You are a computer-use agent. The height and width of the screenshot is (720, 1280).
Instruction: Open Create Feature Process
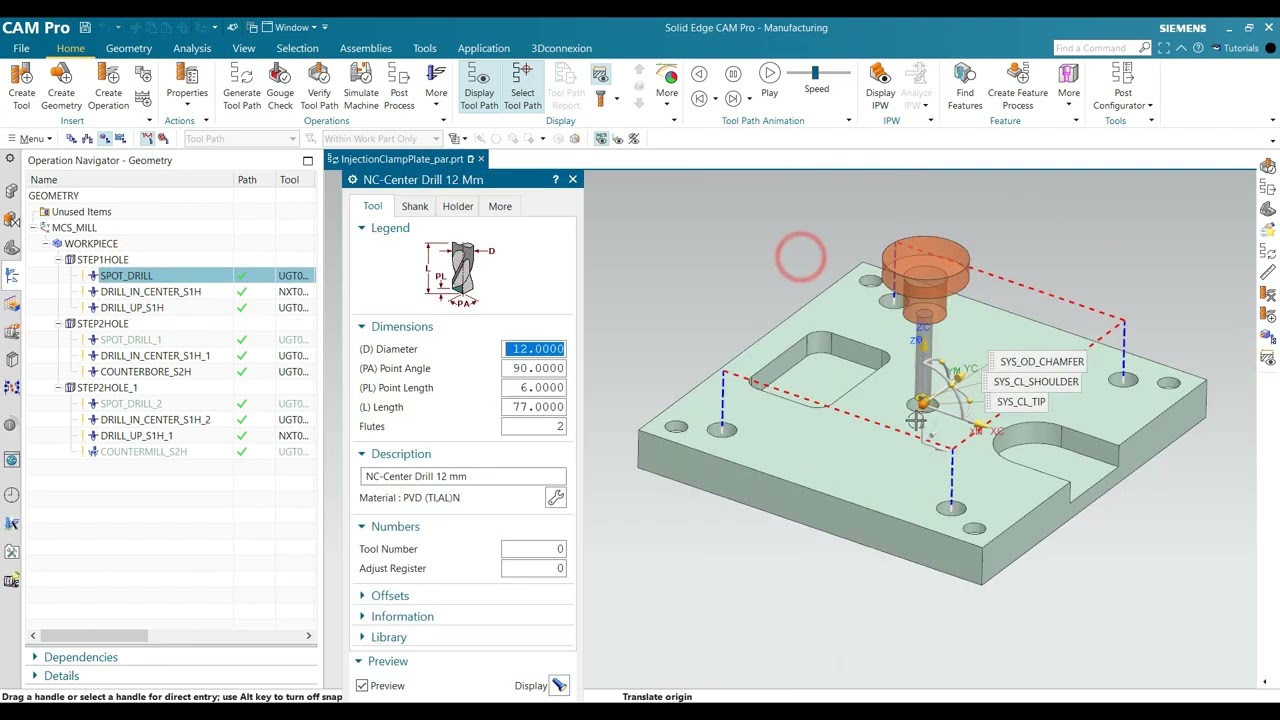point(1018,86)
